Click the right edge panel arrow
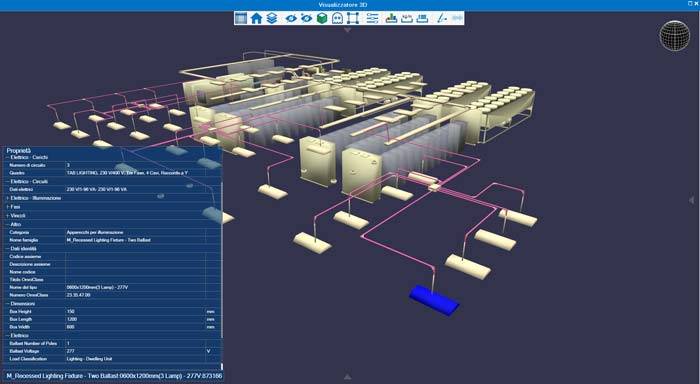This screenshot has width=700, height=384. (692, 200)
